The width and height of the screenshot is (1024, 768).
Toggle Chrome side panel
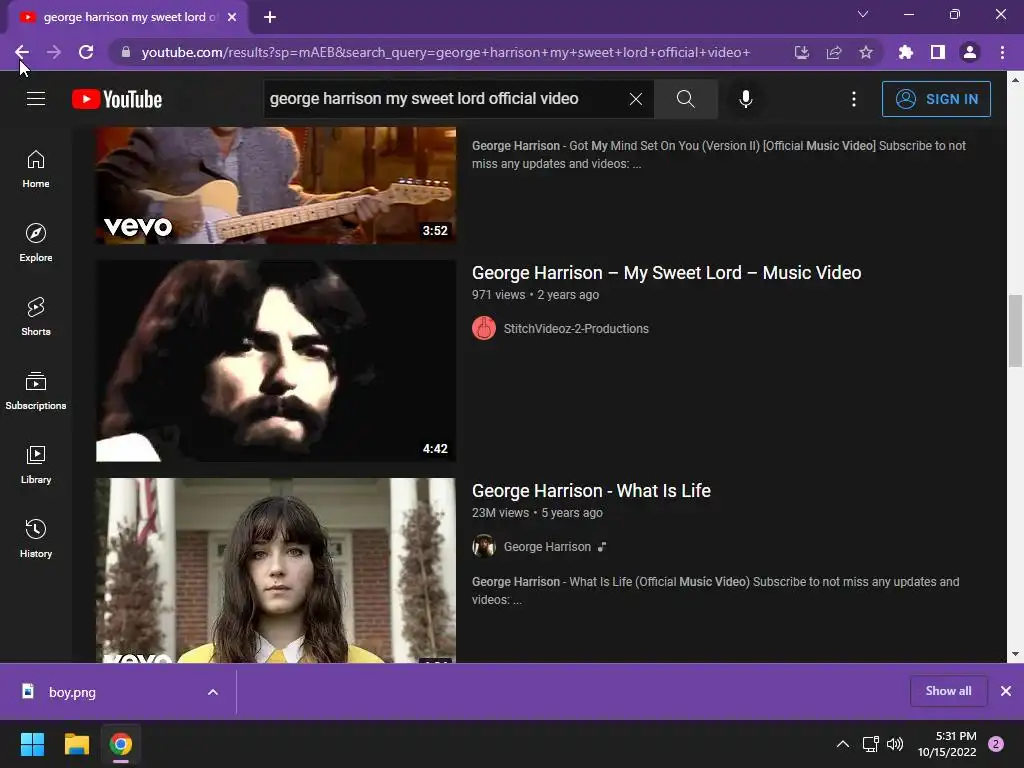click(938, 52)
